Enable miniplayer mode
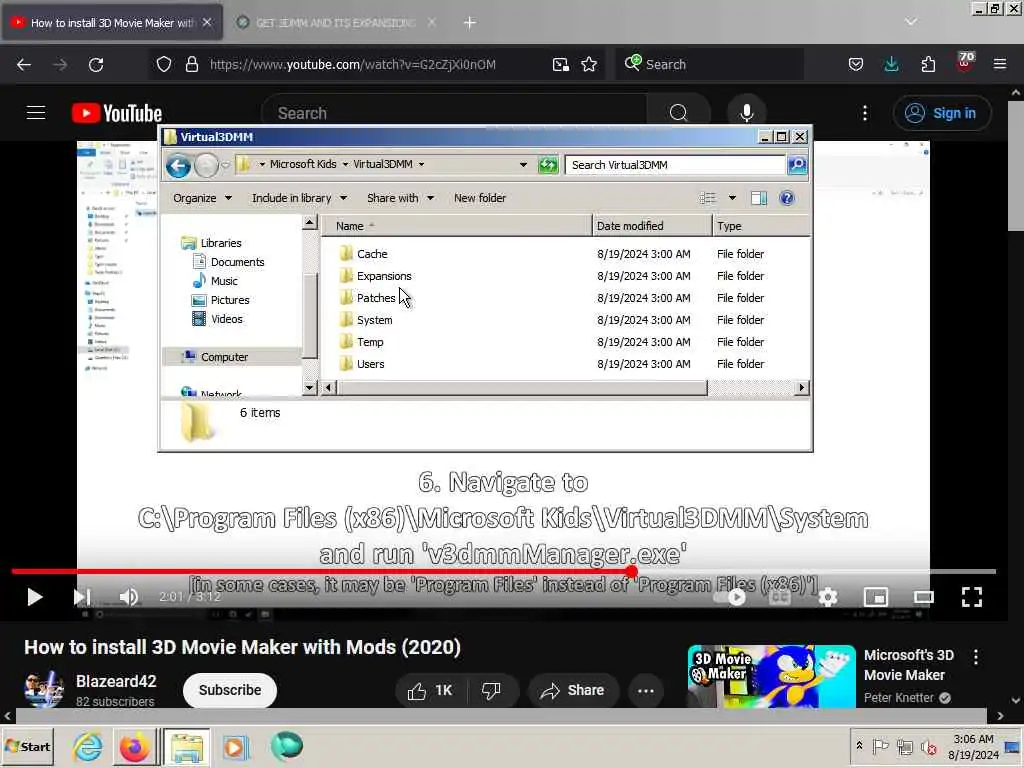The image size is (1024, 768). tap(876, 597)
